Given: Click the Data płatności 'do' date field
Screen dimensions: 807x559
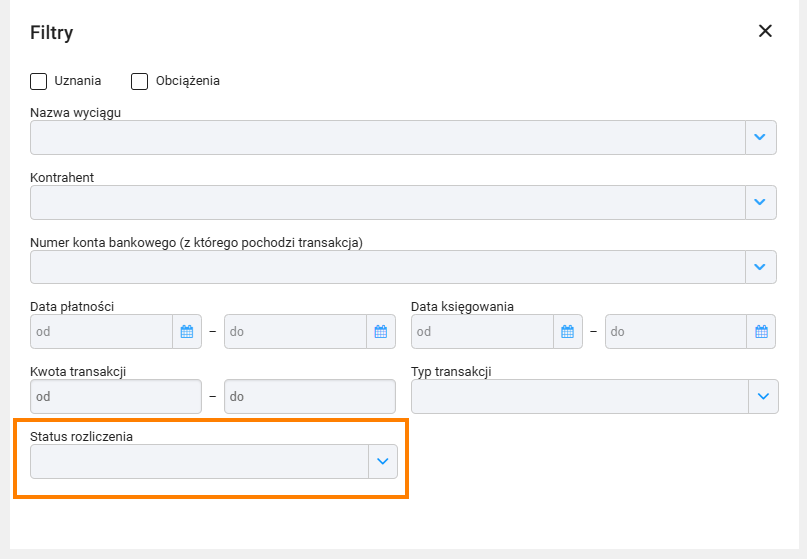Looking at the screenshot, I should point(295,331).
